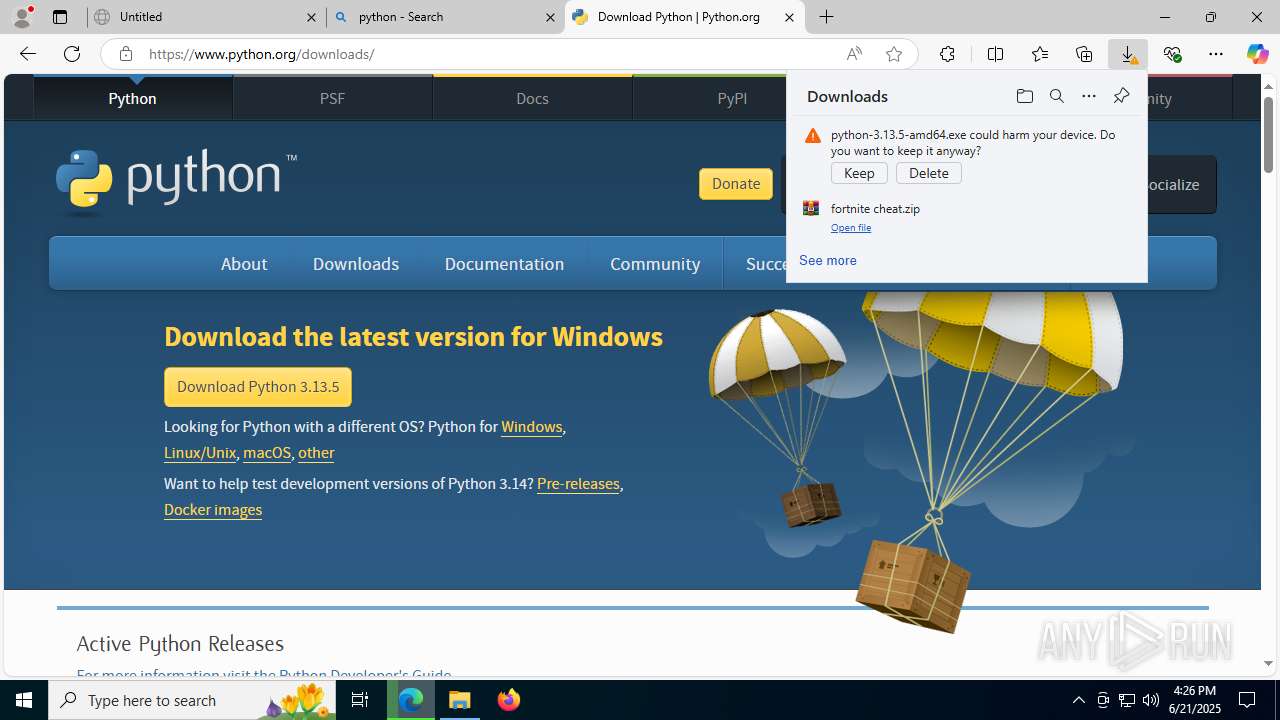This screenshot has width=1280, height=720.
Task: Click the yellow Donate button
Action: [736, 184]
